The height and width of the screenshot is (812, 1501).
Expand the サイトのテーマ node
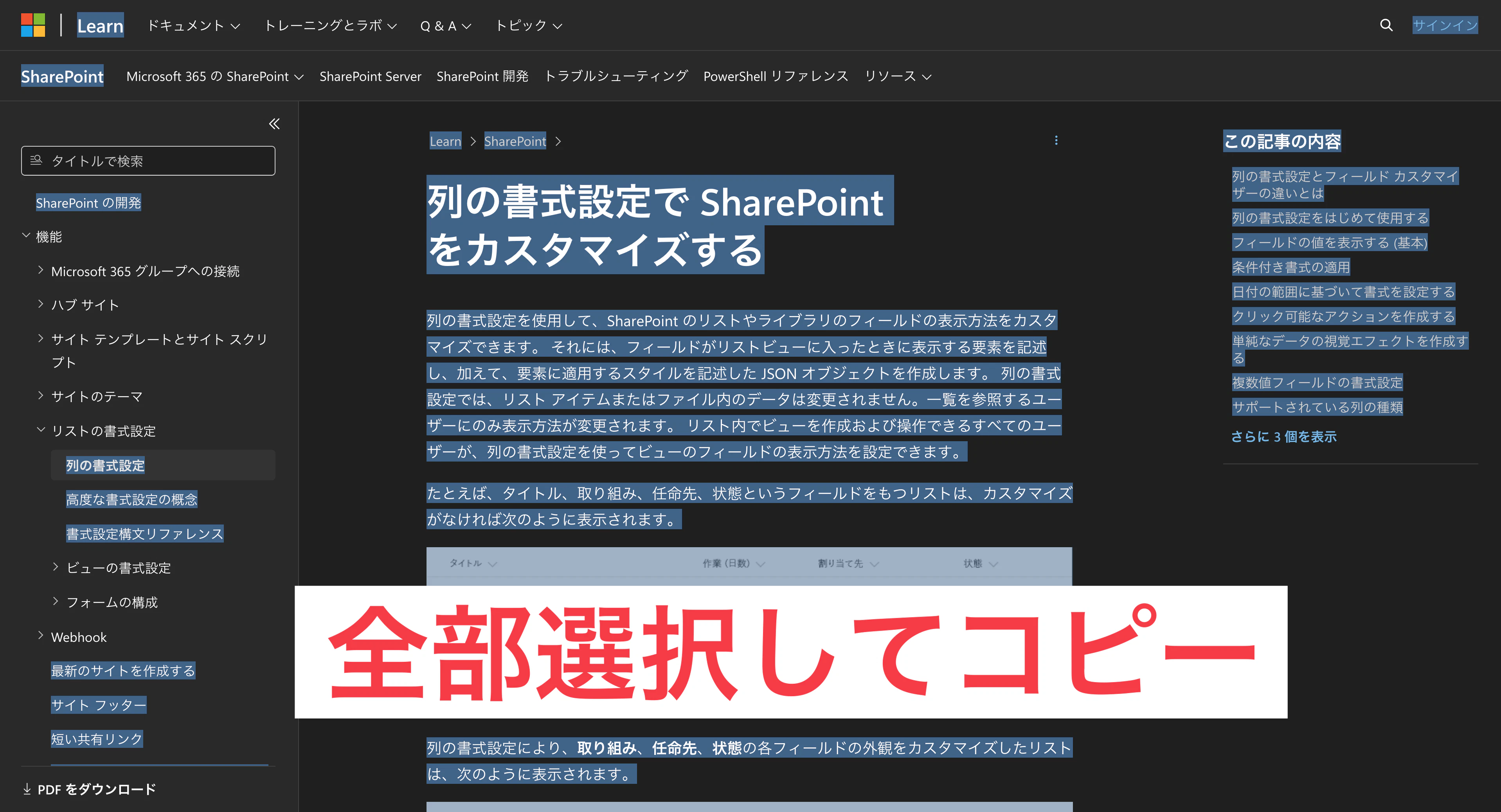click(41, 395)
